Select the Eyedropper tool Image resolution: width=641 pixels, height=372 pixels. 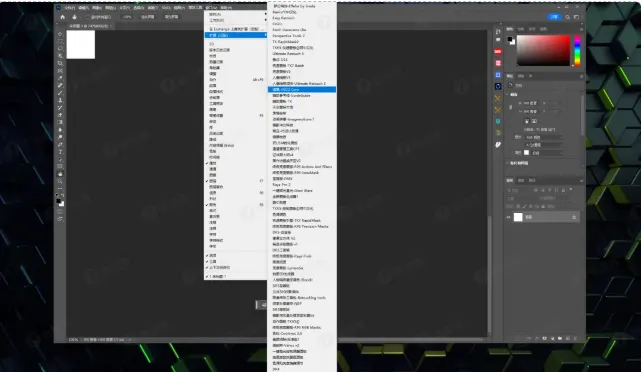pos(60,78)
